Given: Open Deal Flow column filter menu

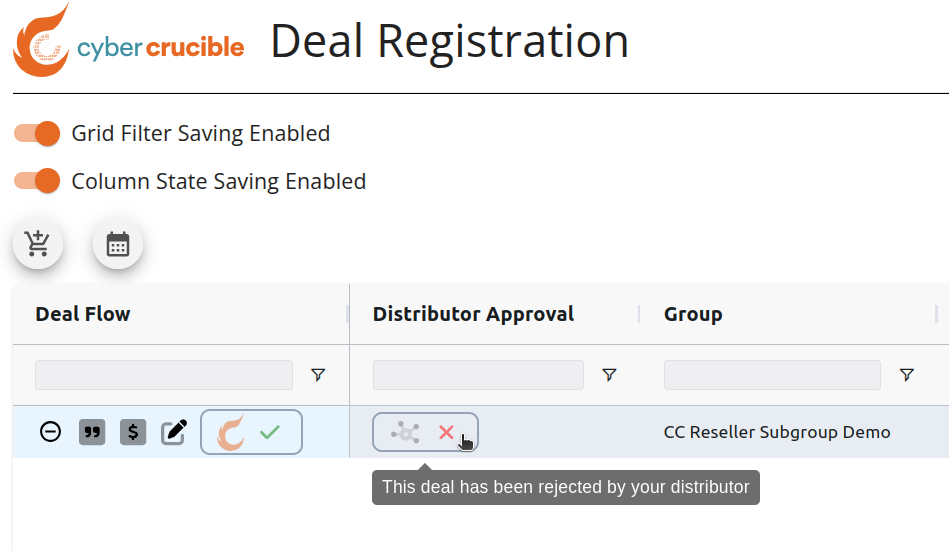Looking at the screenshot, I should (x=318, y=375).
